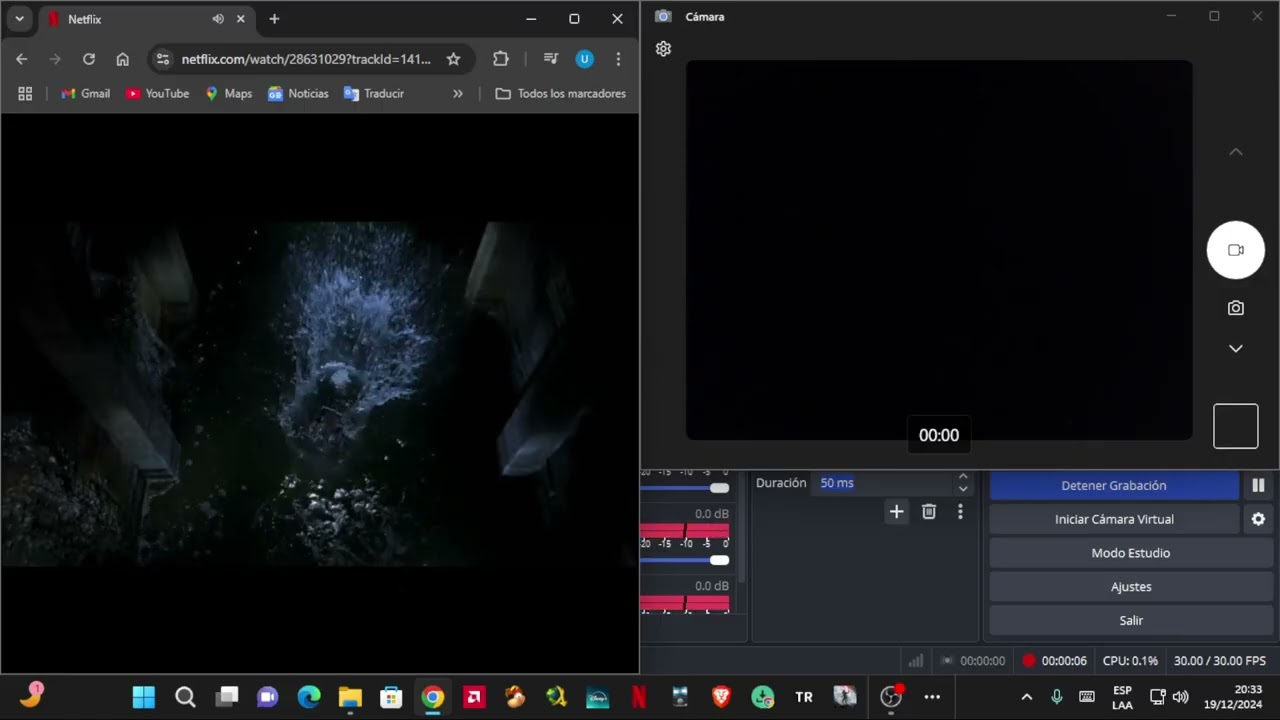1280x720 pixels.
Task: Click the OBS streaming time 00:00:00
Action: (982, 661)
